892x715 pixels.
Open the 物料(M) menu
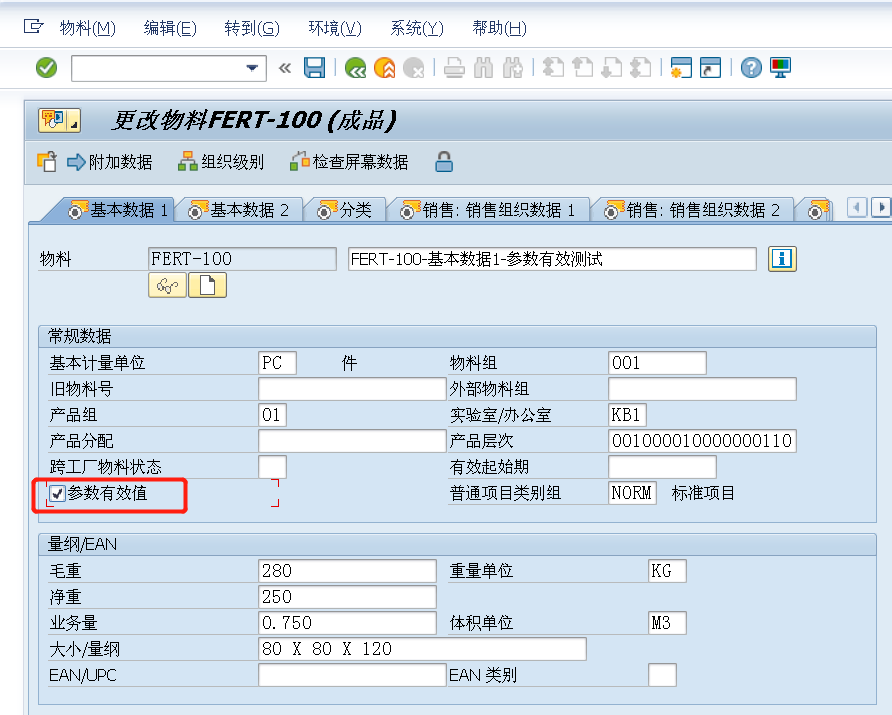(x=88, y=28)
